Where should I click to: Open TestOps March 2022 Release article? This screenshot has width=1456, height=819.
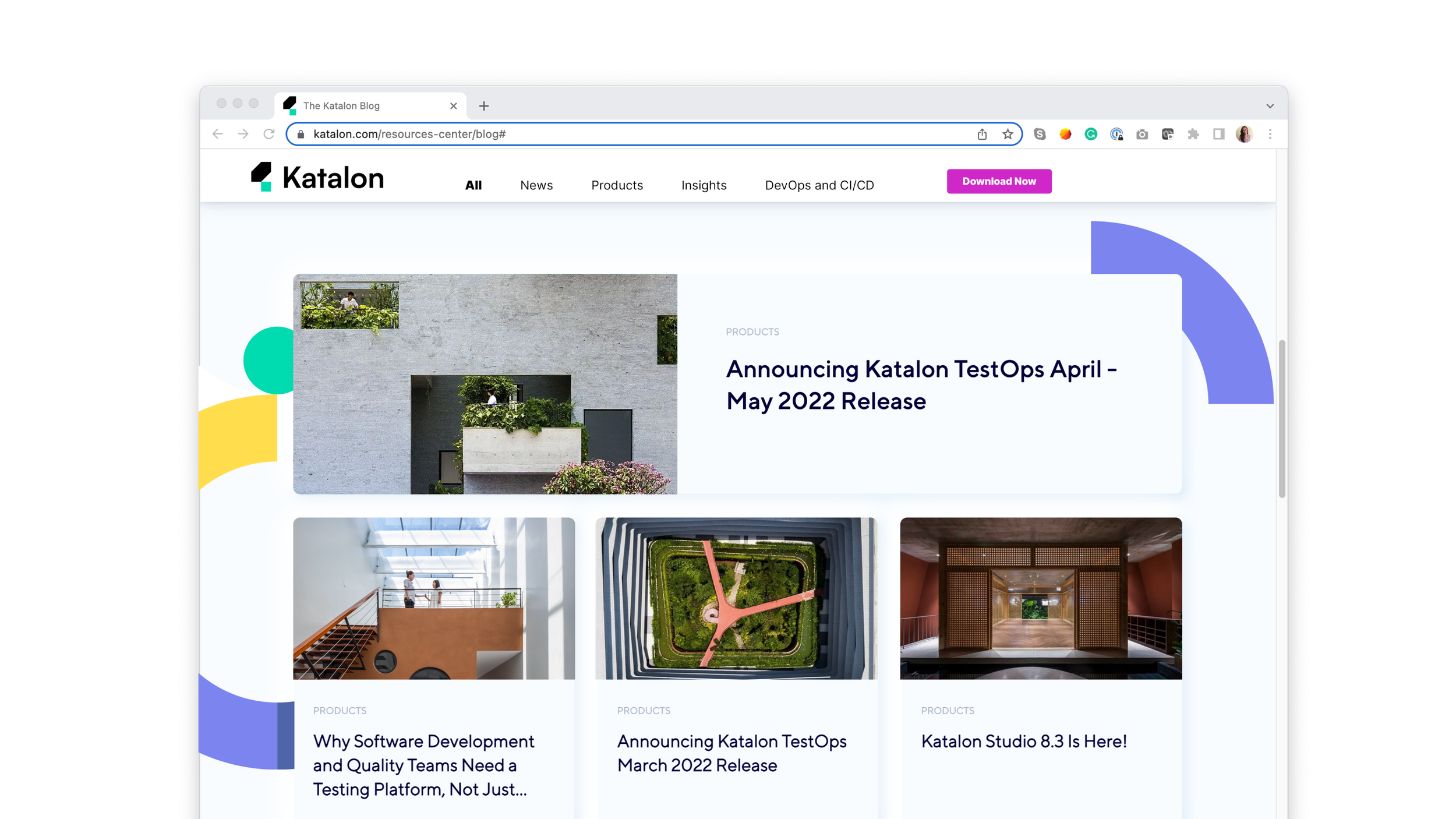click(731, 753)
